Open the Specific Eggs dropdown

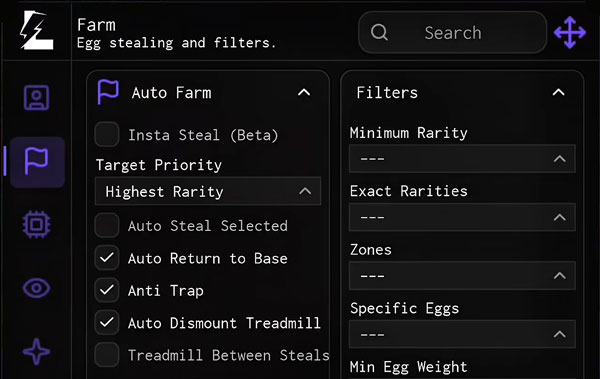tap(462, 334)
